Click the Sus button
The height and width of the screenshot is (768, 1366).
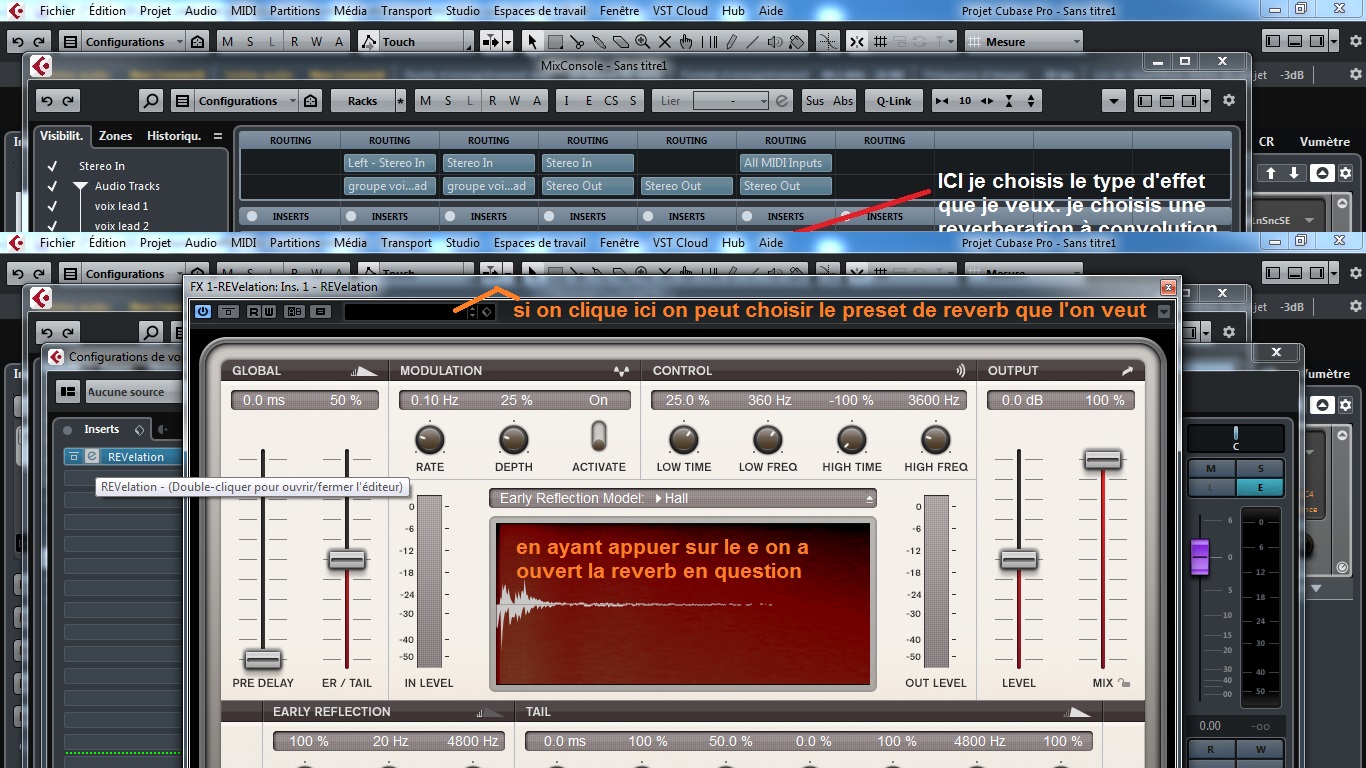[815, 101]
